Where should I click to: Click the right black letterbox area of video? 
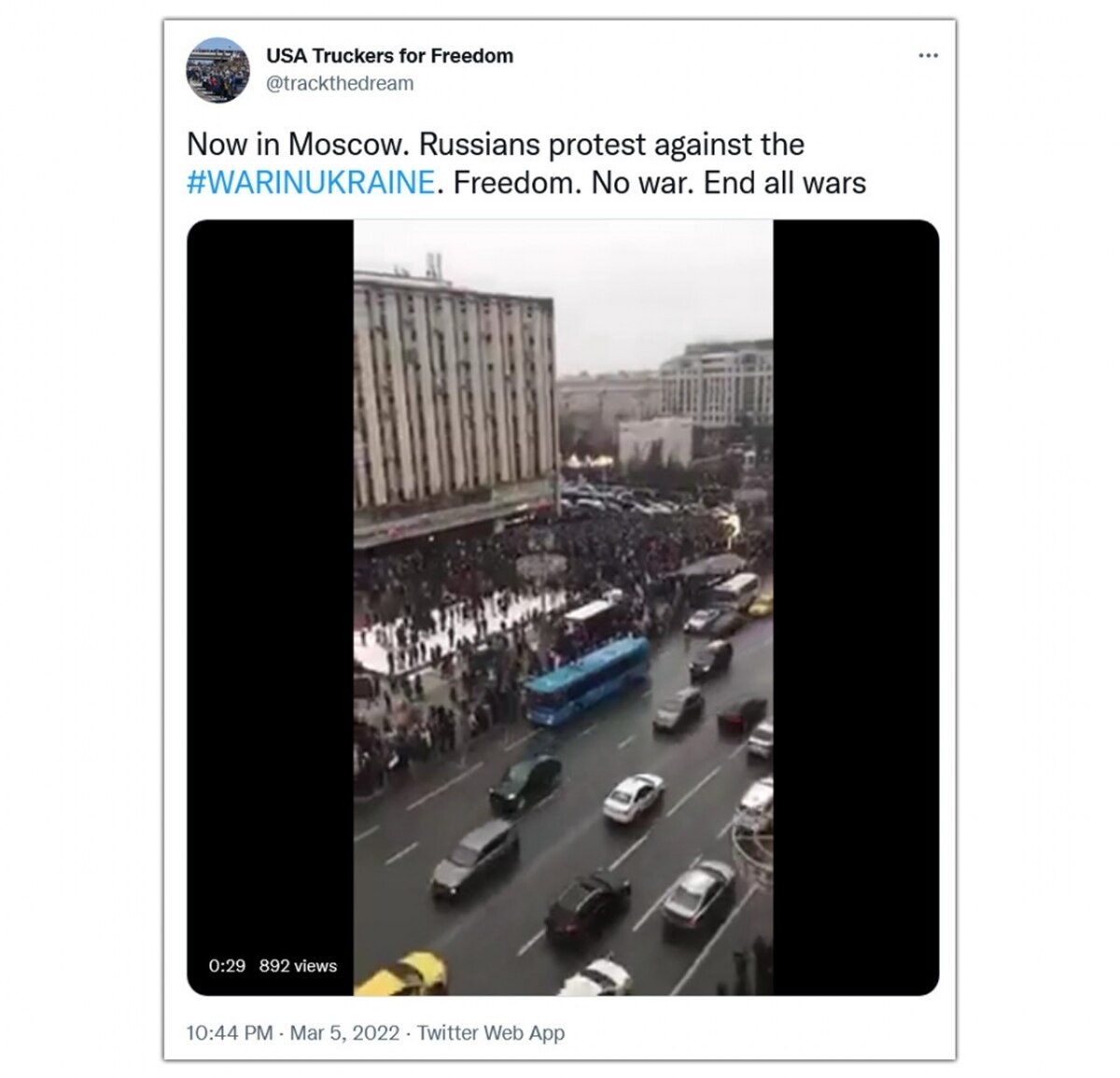click(856, 608)
